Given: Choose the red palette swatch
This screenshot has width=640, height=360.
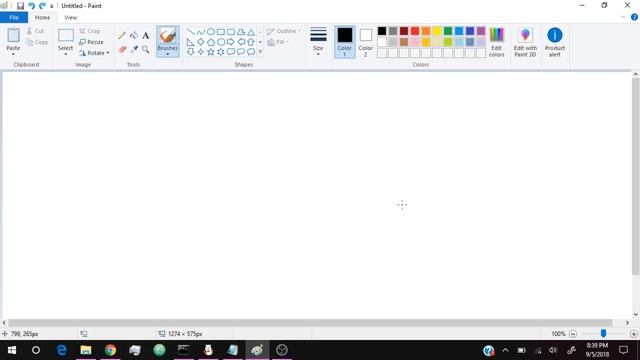Looking at the screenshot, I should coord(415,31).
